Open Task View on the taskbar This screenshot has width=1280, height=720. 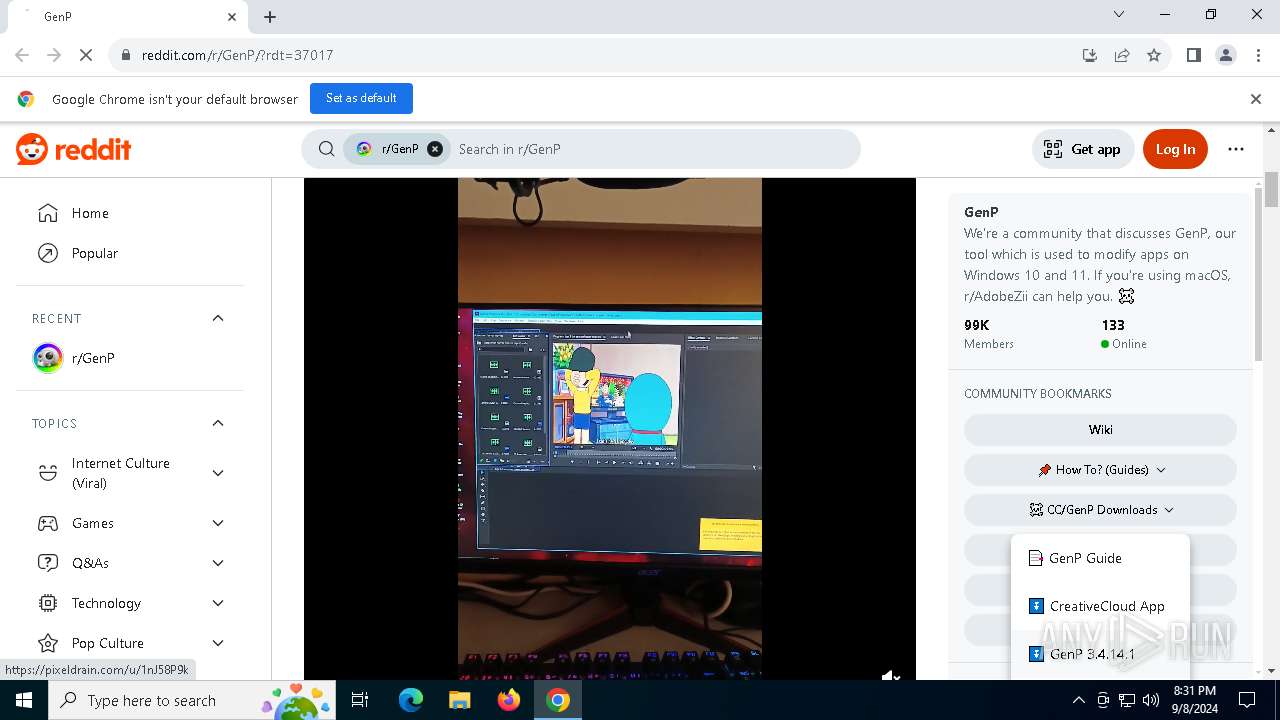click(x=360, y=700)
